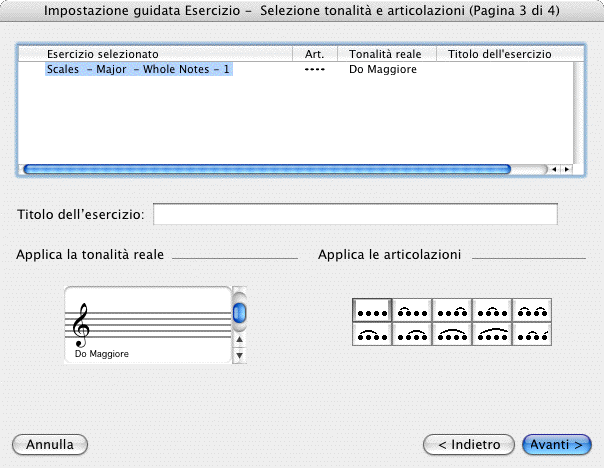
Task: Step key signature up with scrollbar arrow
Action: coord(240,339)
